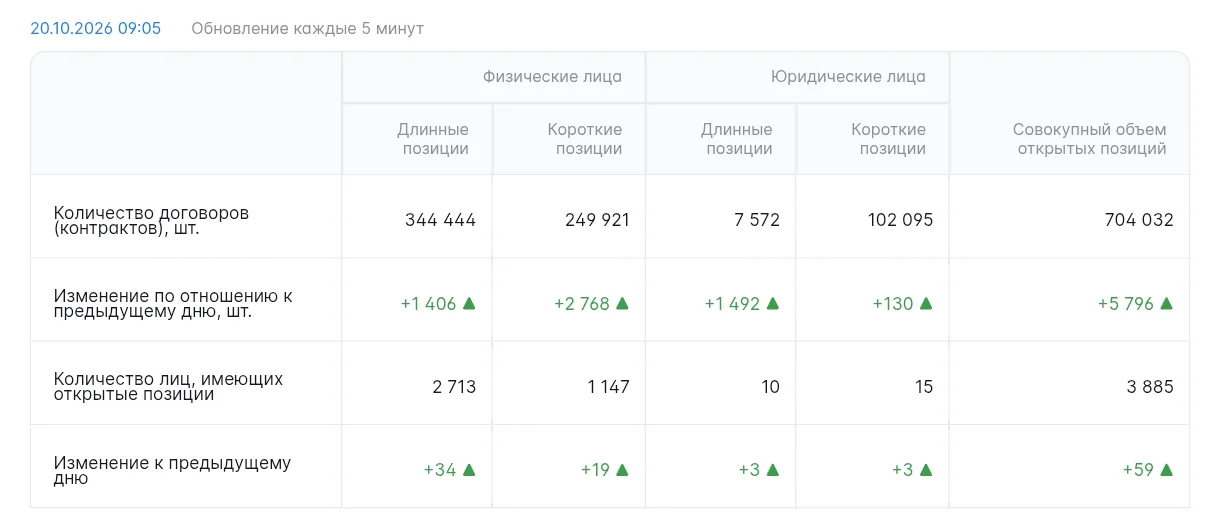This screenshot has width=1220, height=525.
Task: Click the change value +2 768
Action: [x=582, y=303]
